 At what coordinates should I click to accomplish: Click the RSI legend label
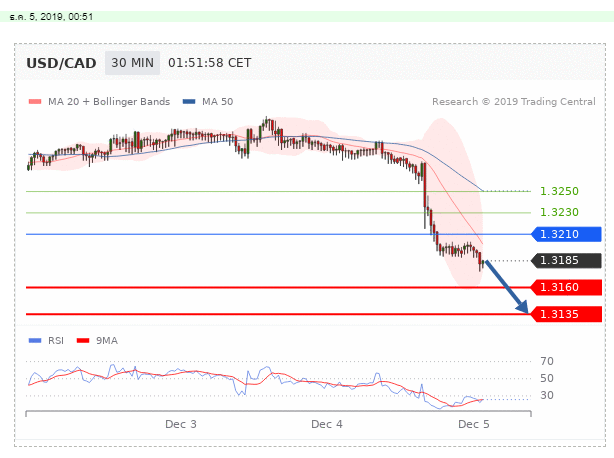click(56, 341)
